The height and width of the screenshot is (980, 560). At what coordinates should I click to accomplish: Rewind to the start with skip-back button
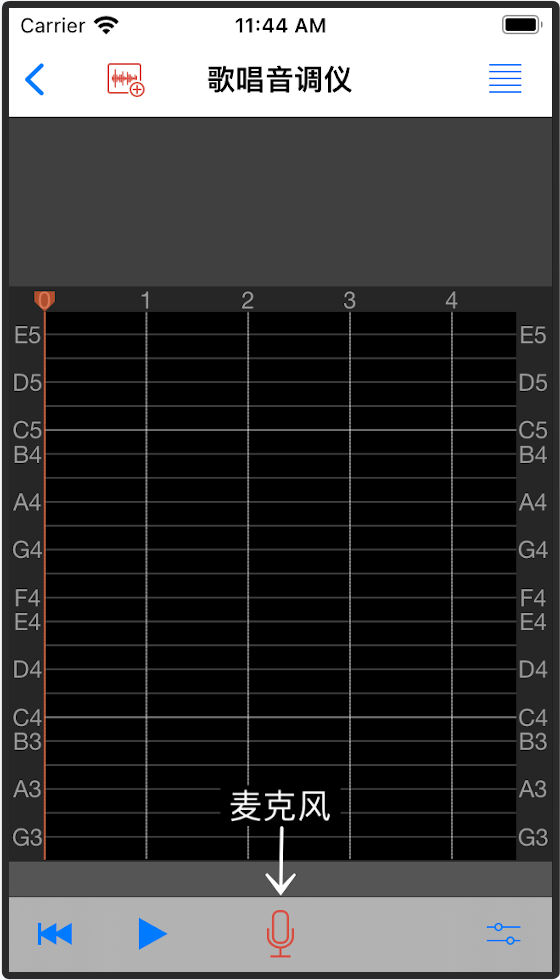(x=55, y=934)
